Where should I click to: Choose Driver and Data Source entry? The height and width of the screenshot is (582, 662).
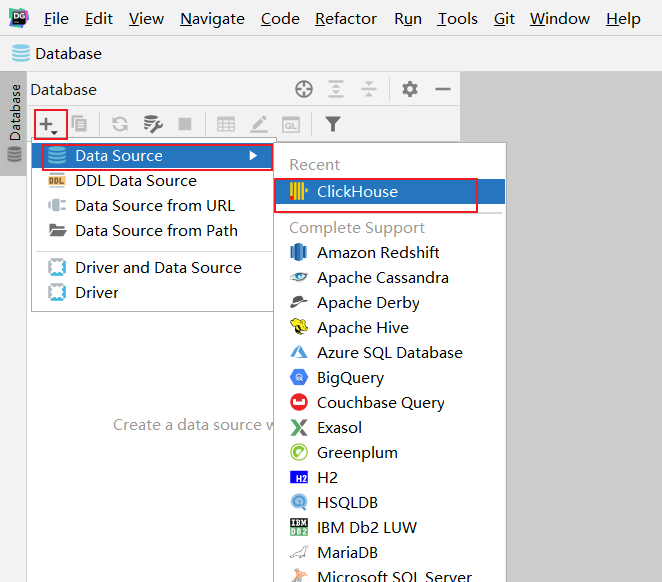[153, 268]
